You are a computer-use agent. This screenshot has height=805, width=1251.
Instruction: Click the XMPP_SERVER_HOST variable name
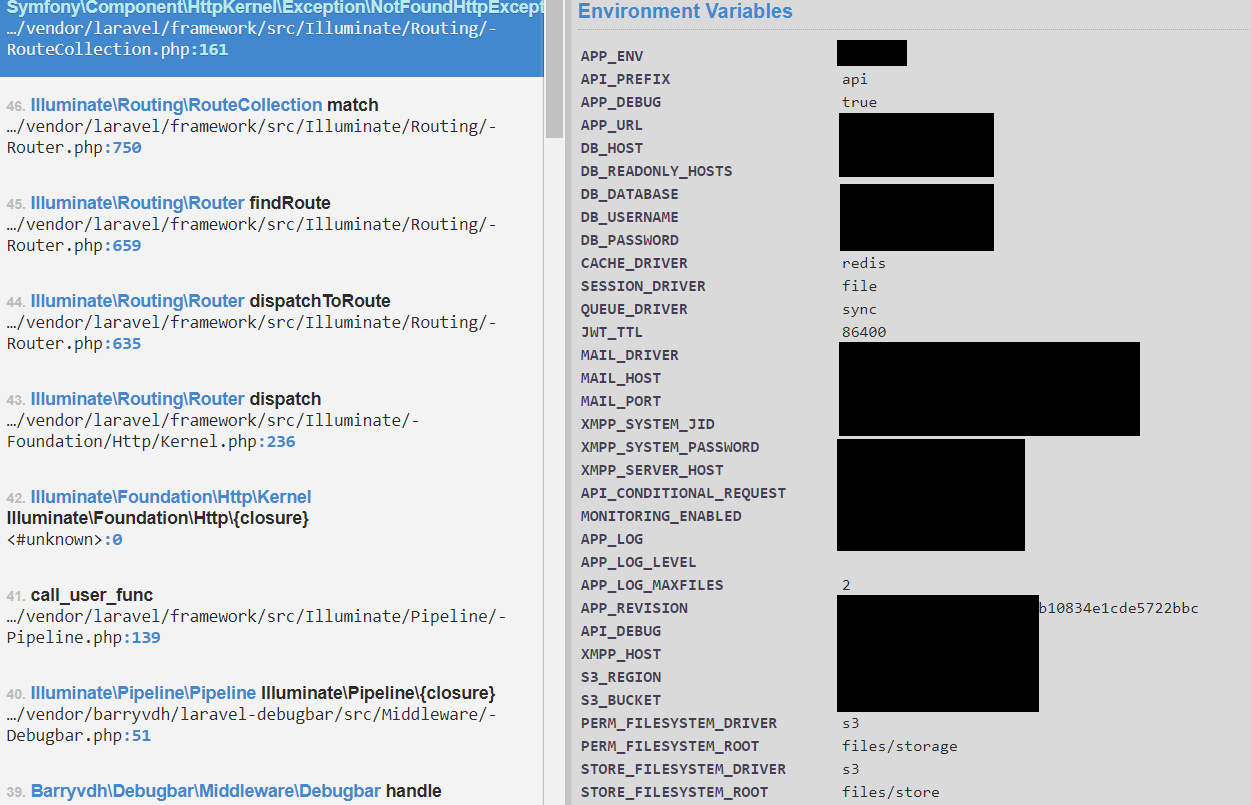click(x=652, y=470)
